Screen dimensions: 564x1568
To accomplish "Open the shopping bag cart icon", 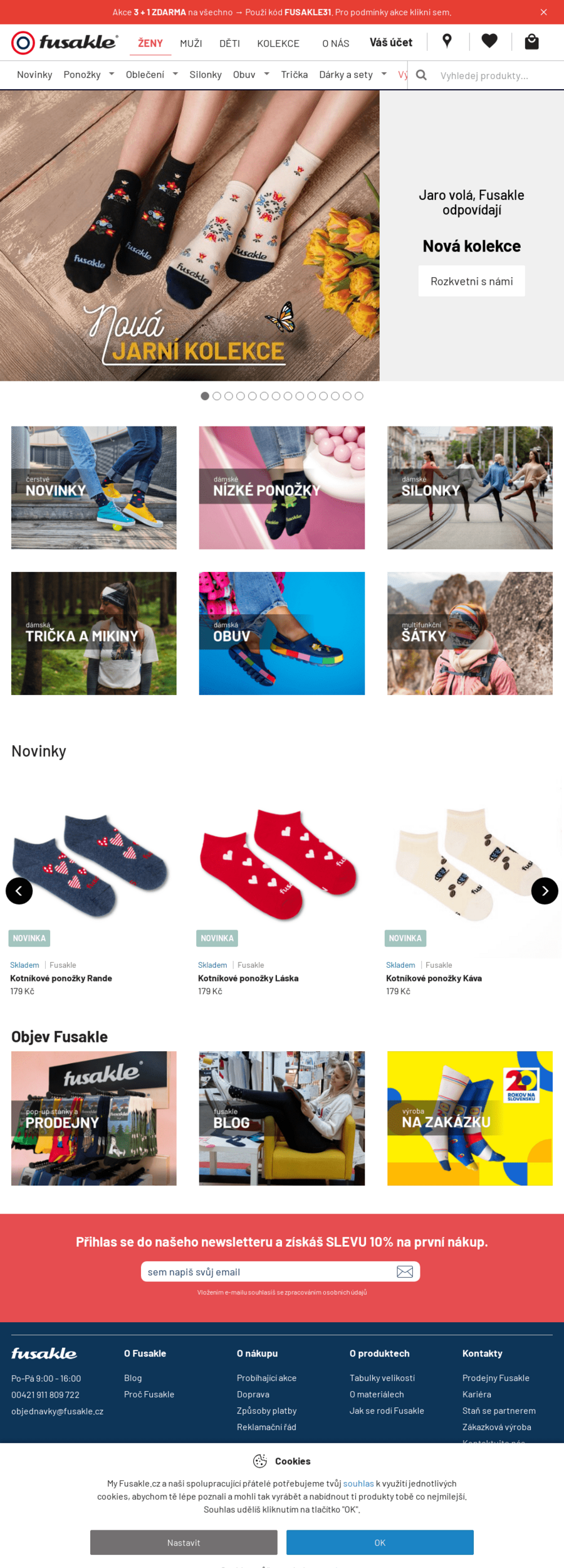I will (531, 41).
